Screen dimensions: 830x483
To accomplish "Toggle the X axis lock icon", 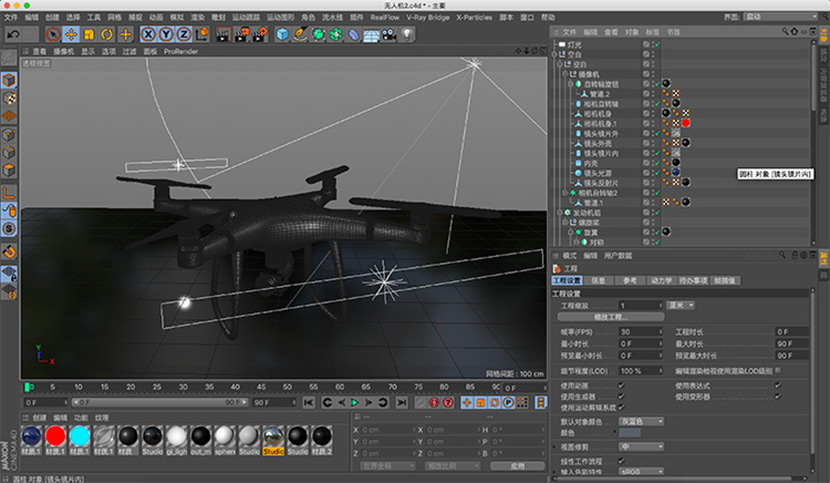I will coord(148,34).
